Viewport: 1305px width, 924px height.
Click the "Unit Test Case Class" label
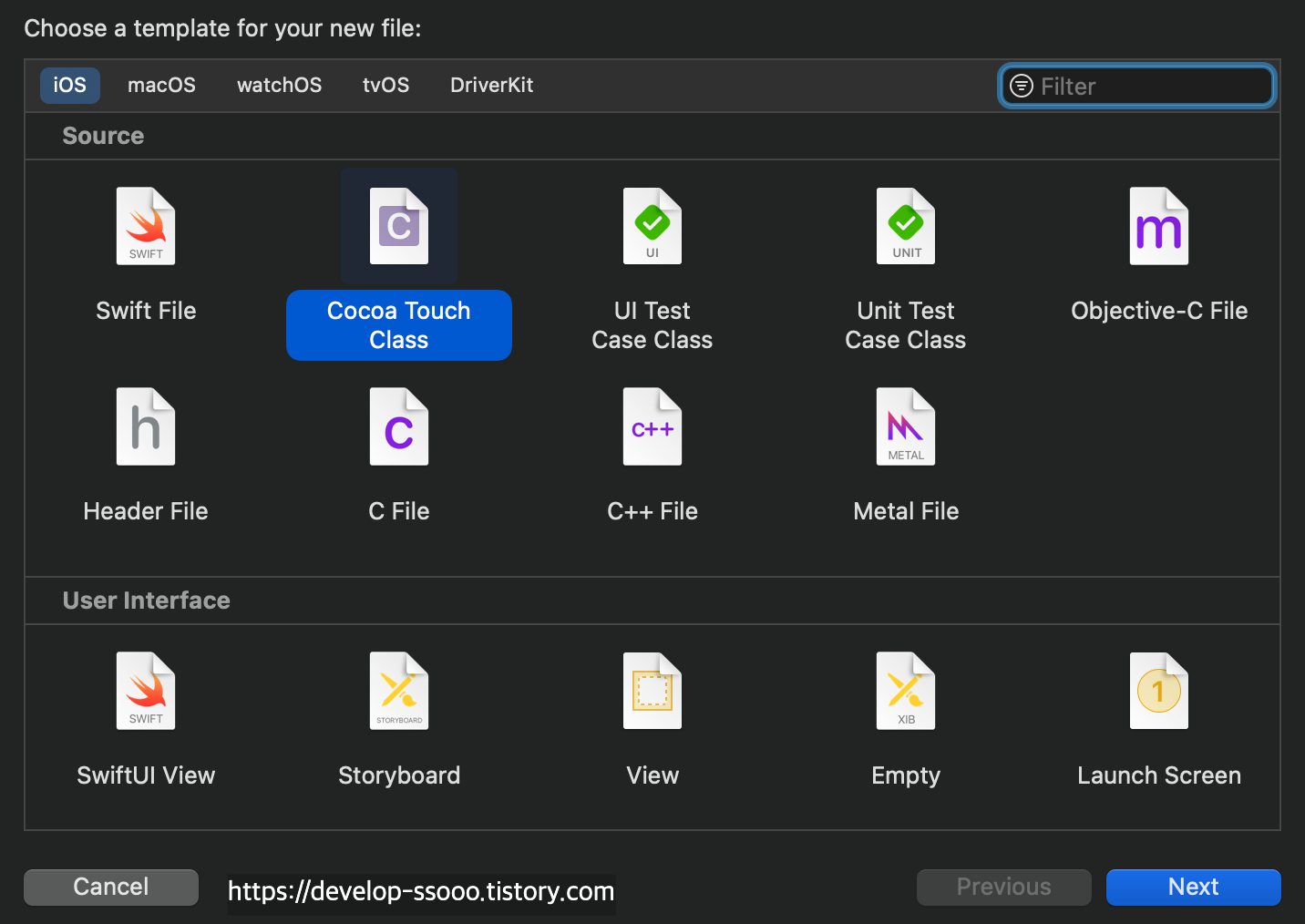[x=906, y=325]
